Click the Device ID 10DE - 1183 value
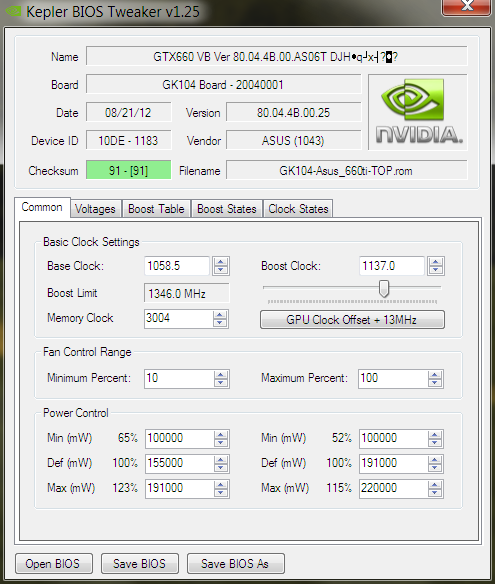The height and width of the screenshot is (584, 495). coord(128,140)
